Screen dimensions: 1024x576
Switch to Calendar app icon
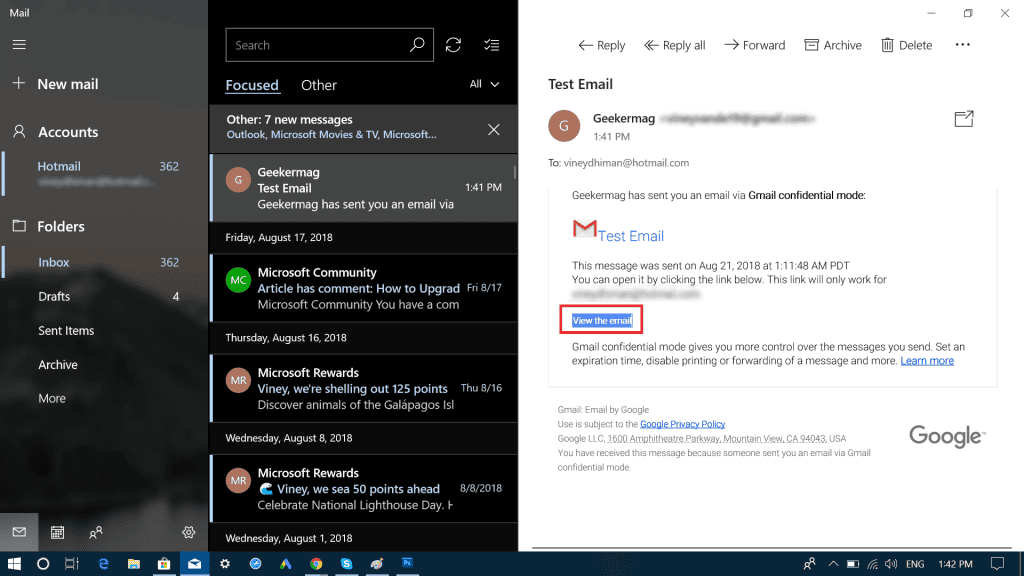coord(57,532)
